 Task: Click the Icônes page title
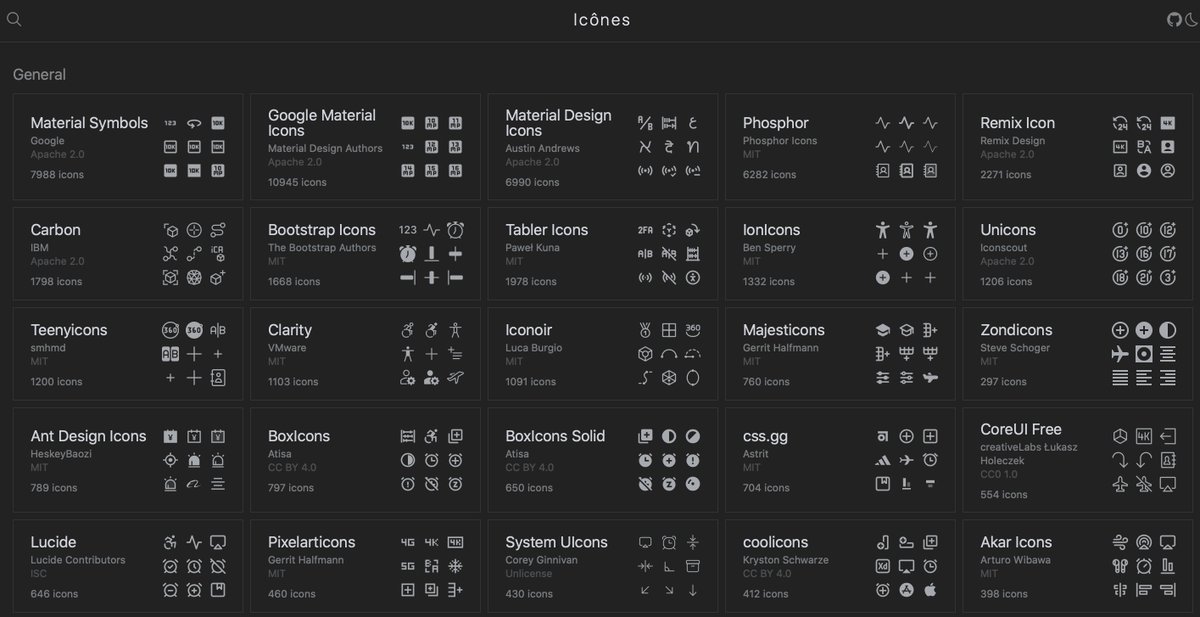pos(602,20)
